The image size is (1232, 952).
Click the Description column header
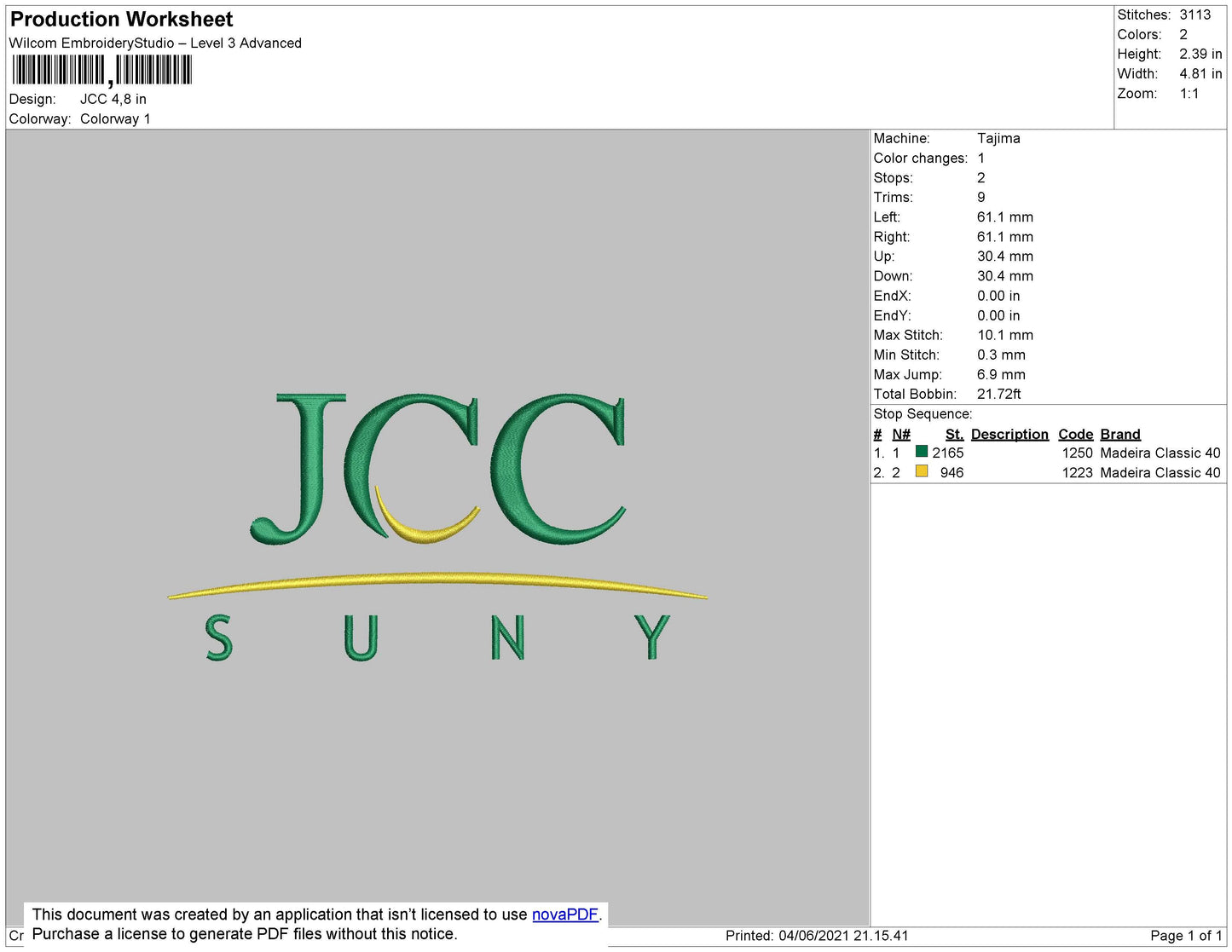(1009, 434)
